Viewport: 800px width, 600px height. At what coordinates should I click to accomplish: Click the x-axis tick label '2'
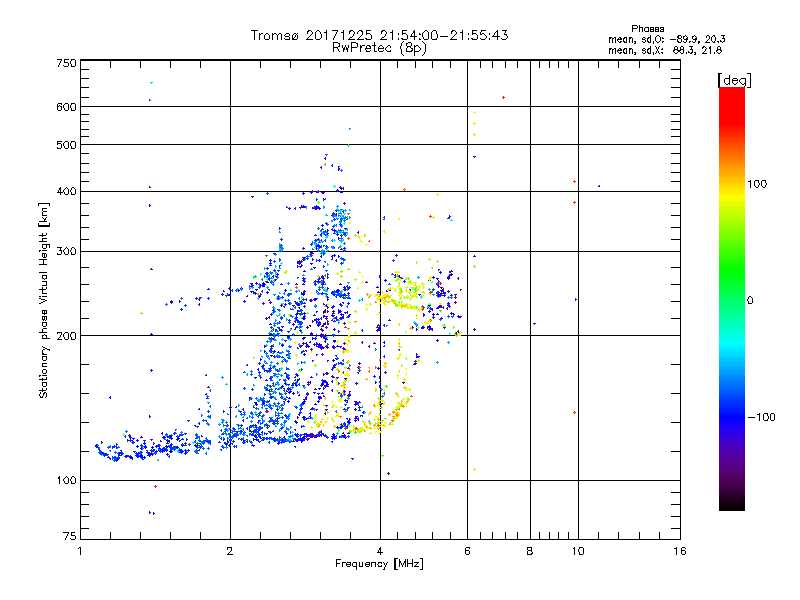pos(230,551)
